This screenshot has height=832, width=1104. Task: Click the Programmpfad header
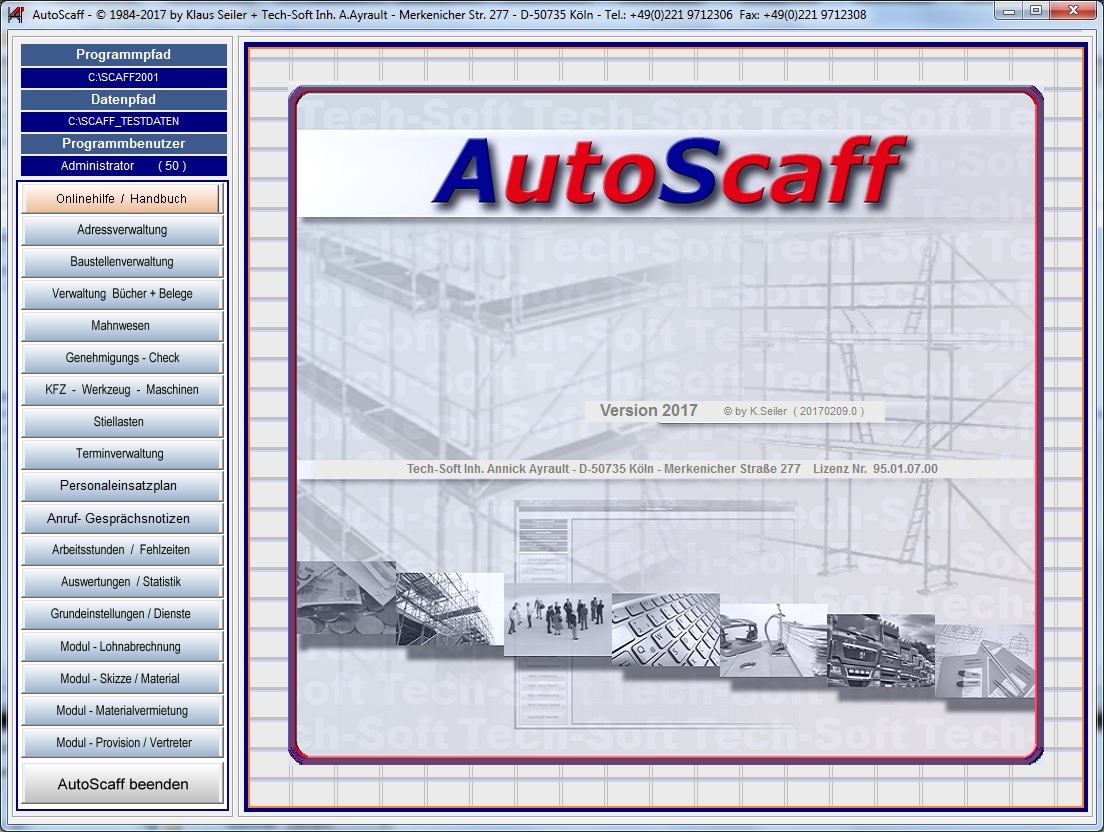pyautogui.click(x=123, y=55)
